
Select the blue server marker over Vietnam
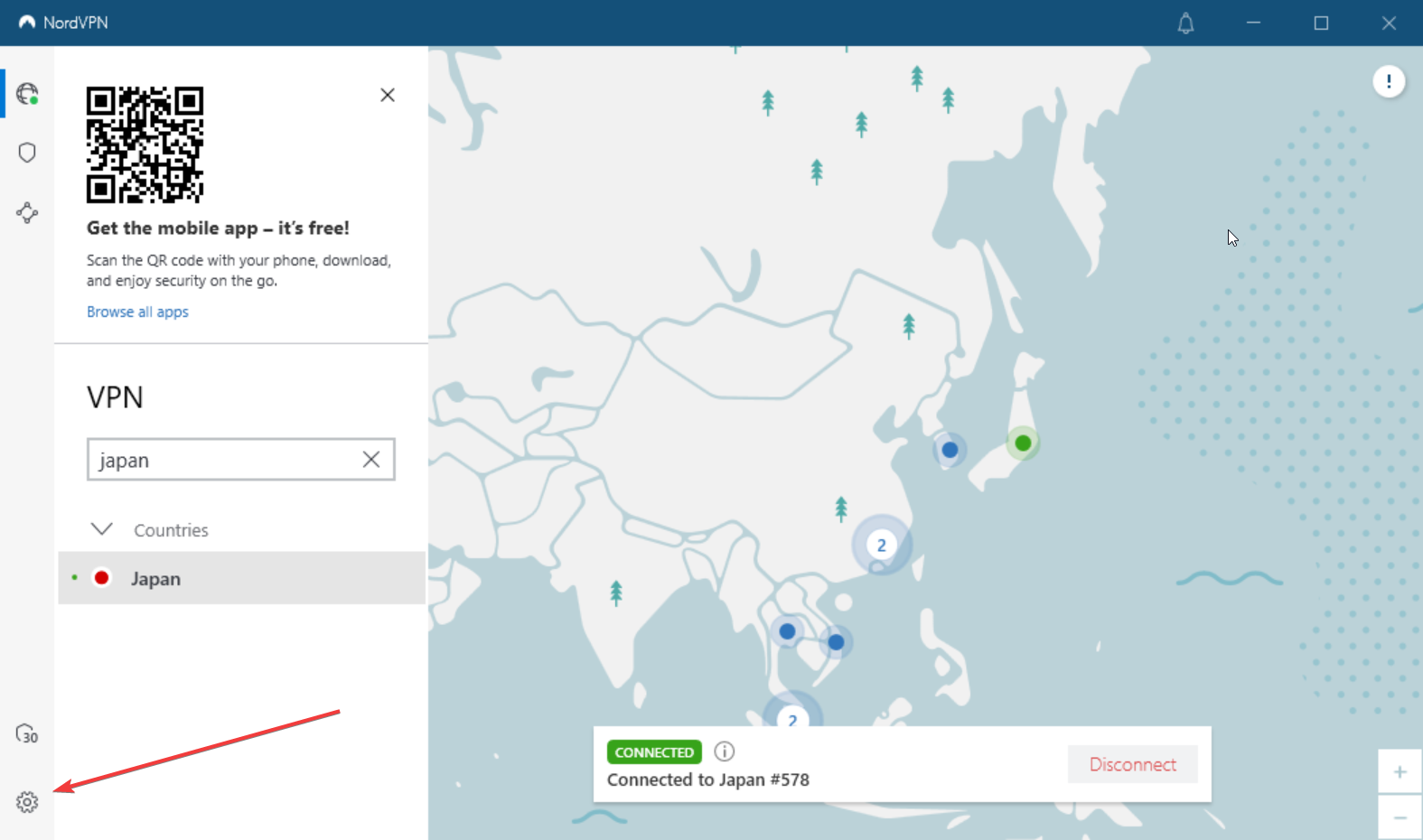click(x=836, y=642)
